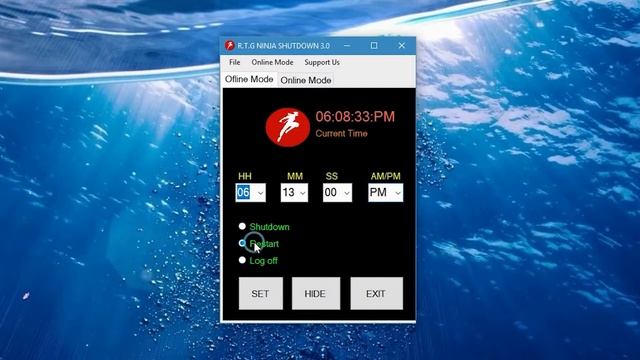
Task: Switch to the Offline Mode tab
Action: click(249, 79)
